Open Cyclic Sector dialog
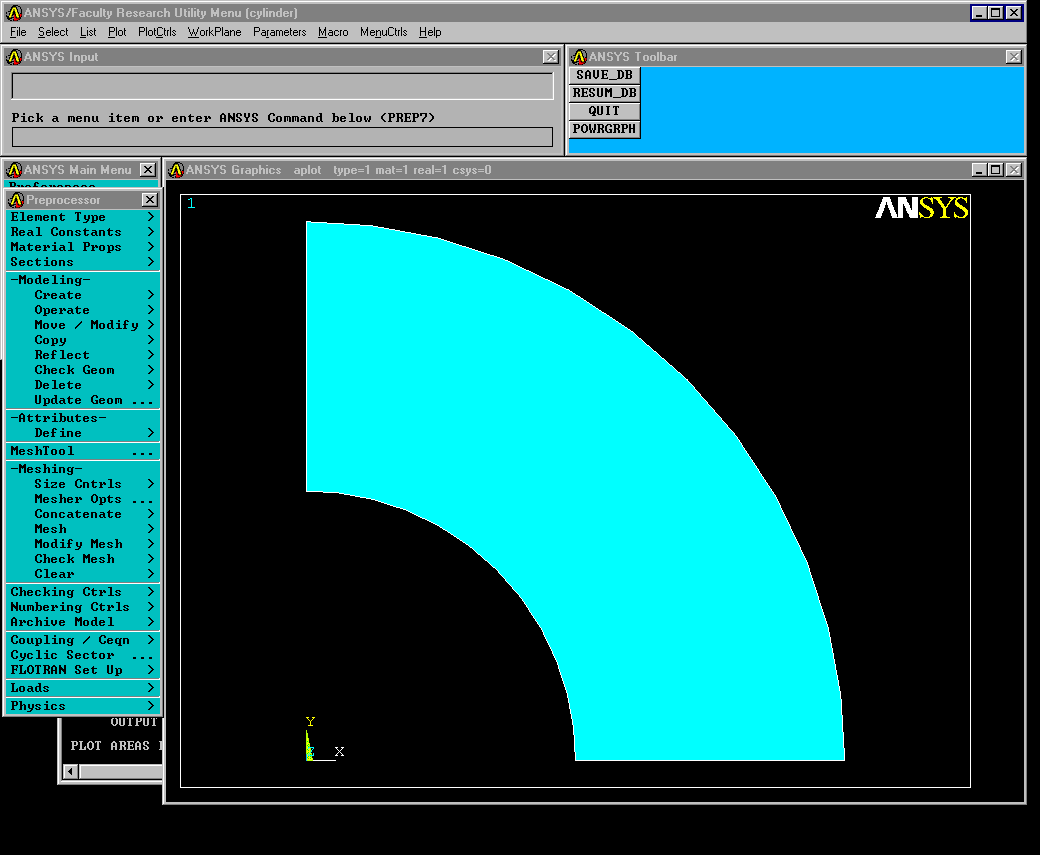The height and width of the screenshot is (855, 1040). [x=83, y=655]
